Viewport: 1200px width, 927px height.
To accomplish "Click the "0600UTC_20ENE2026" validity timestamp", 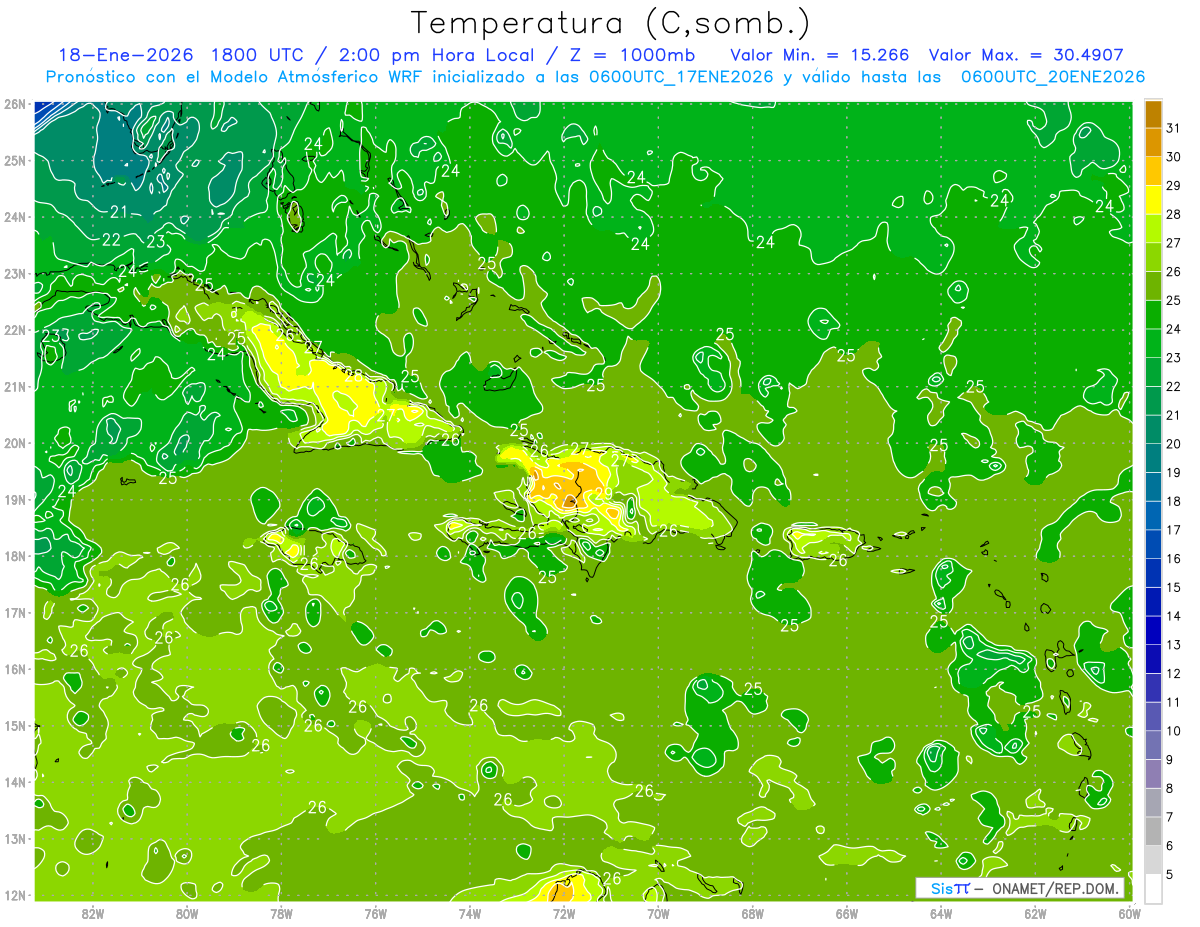I will tap(1052, 77).
